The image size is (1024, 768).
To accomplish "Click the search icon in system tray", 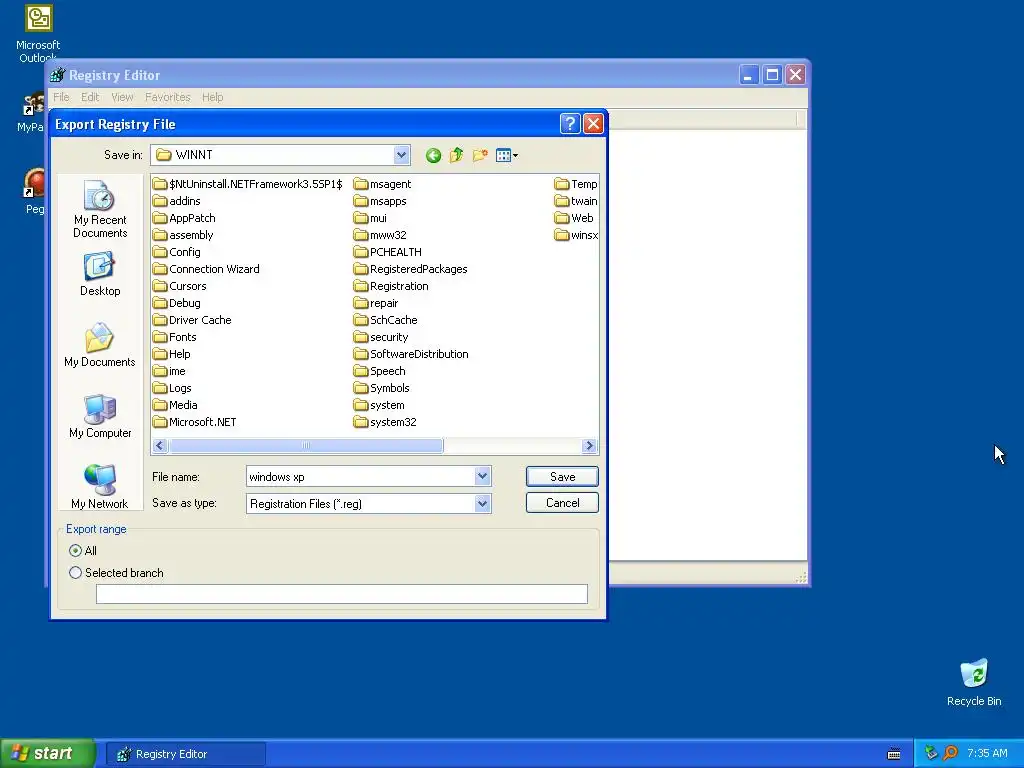I will (951, 753).
